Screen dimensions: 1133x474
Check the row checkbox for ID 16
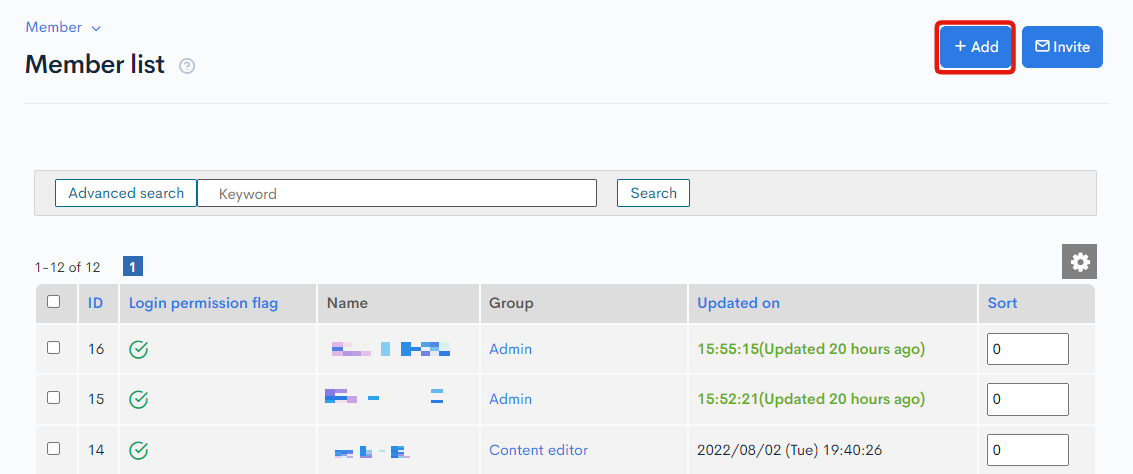click(53, 348)
